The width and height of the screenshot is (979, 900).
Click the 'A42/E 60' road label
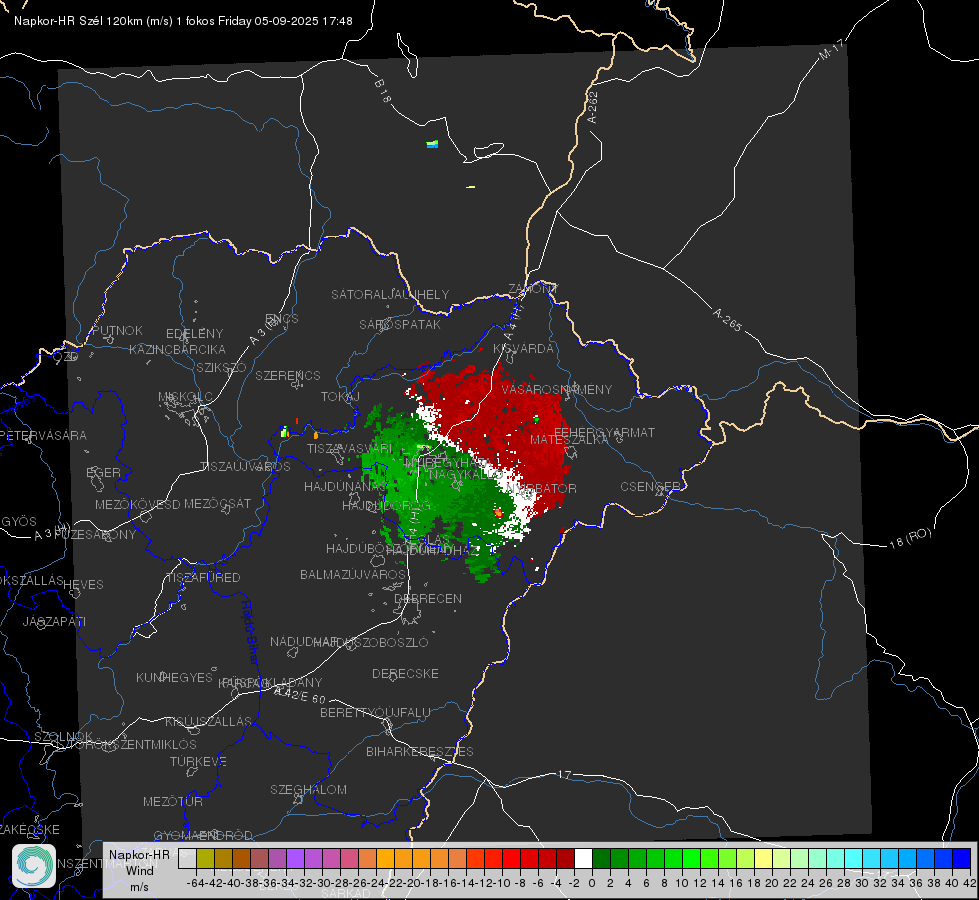tap(300, 695)
